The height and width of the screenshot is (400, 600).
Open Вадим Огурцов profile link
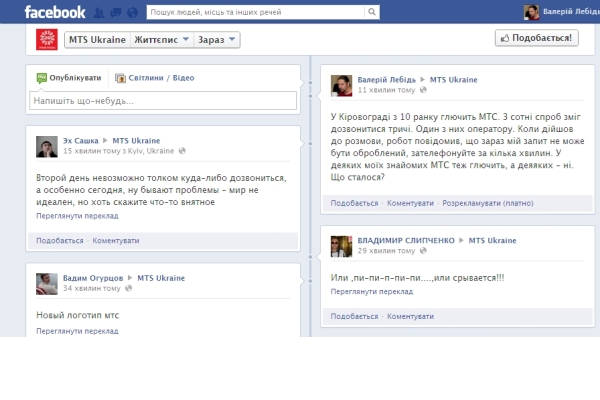pyautogui.click(x=93, y=278)
